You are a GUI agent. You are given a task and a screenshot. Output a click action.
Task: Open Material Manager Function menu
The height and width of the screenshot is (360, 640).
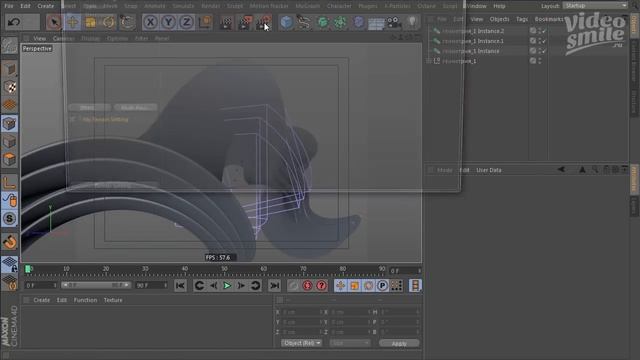click(85, 300)
